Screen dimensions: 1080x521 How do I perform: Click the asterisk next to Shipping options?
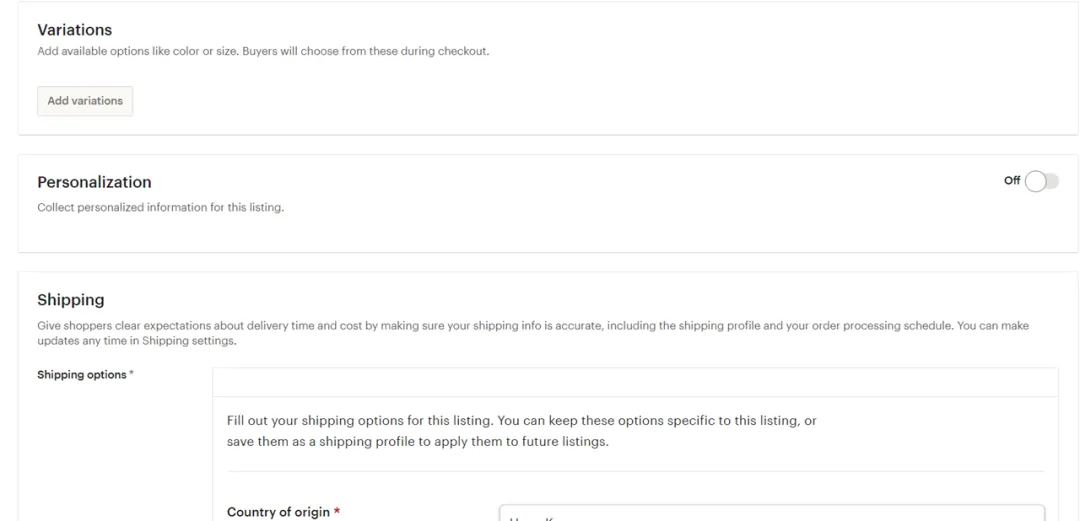pos(132,374)
